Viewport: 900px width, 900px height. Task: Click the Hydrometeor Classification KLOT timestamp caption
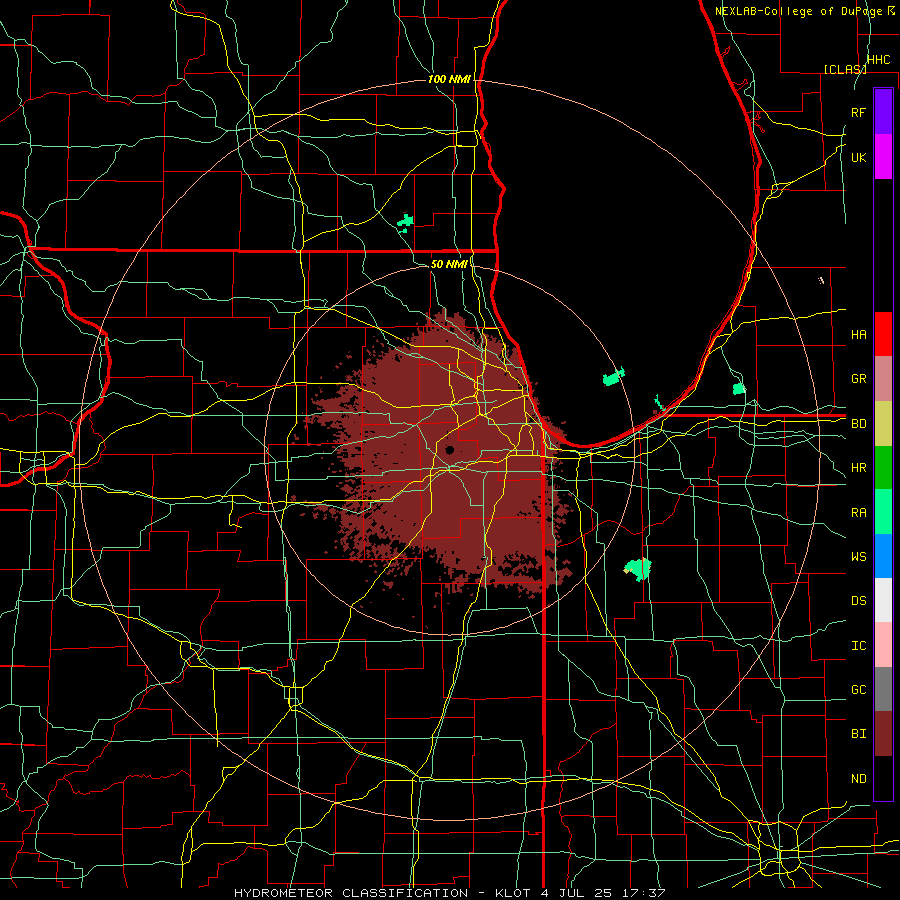(450, 893)
